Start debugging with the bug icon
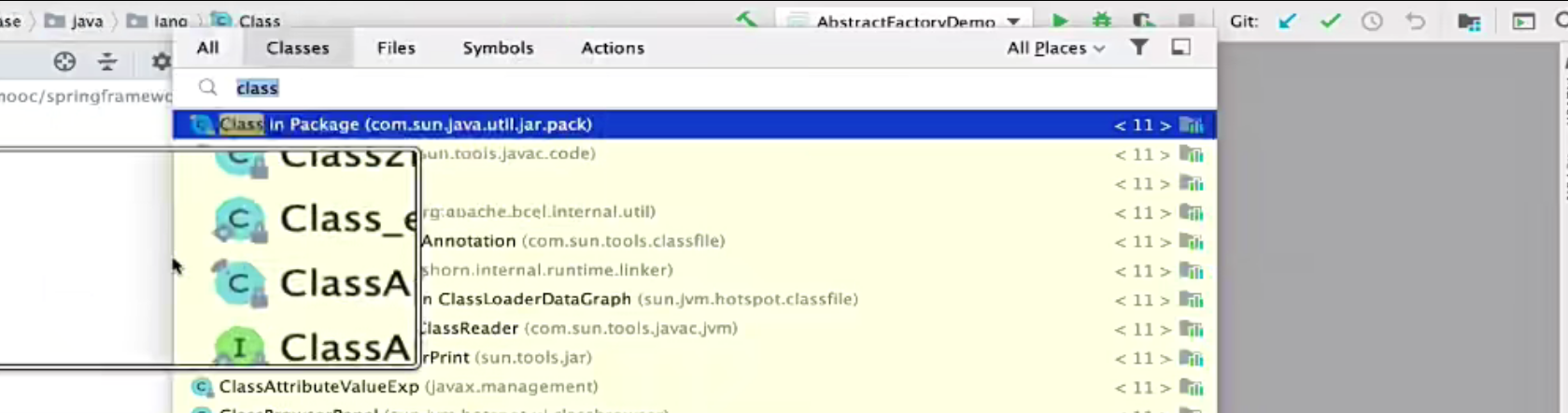 1102,21
